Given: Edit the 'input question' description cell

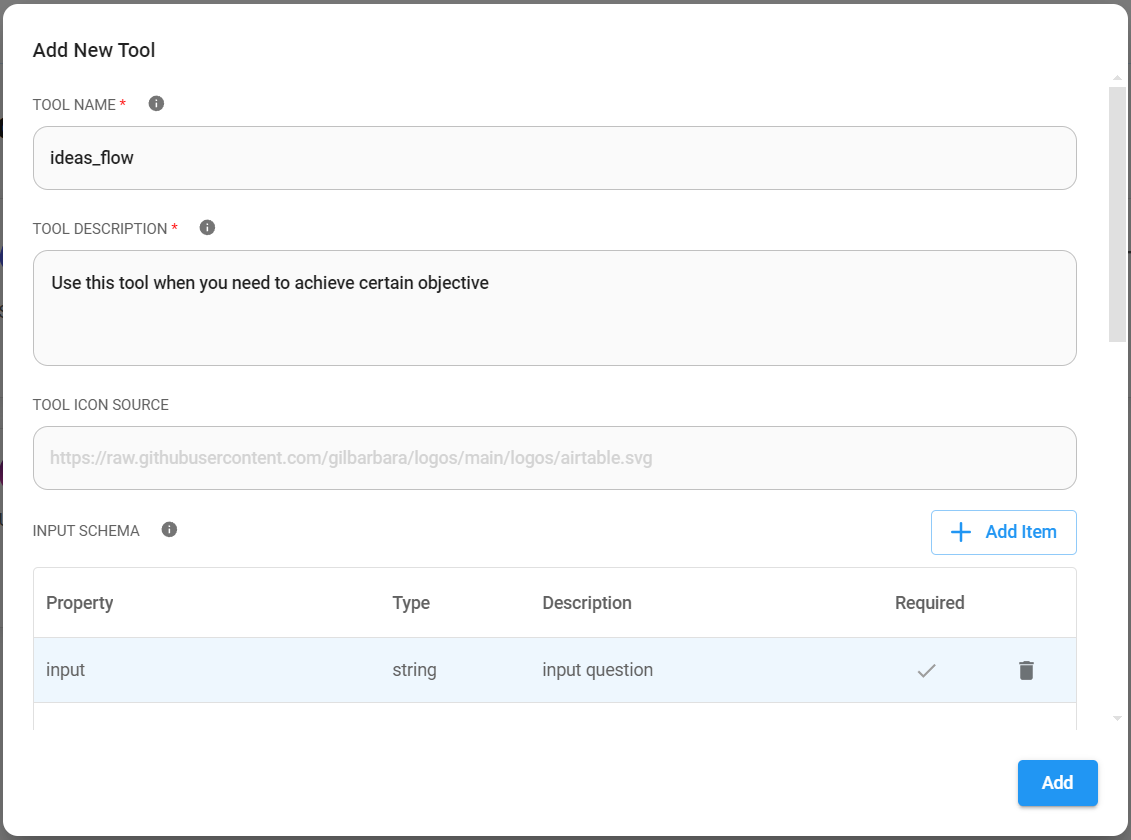Looking at the screenshot, I should click(x=597, y=670).
